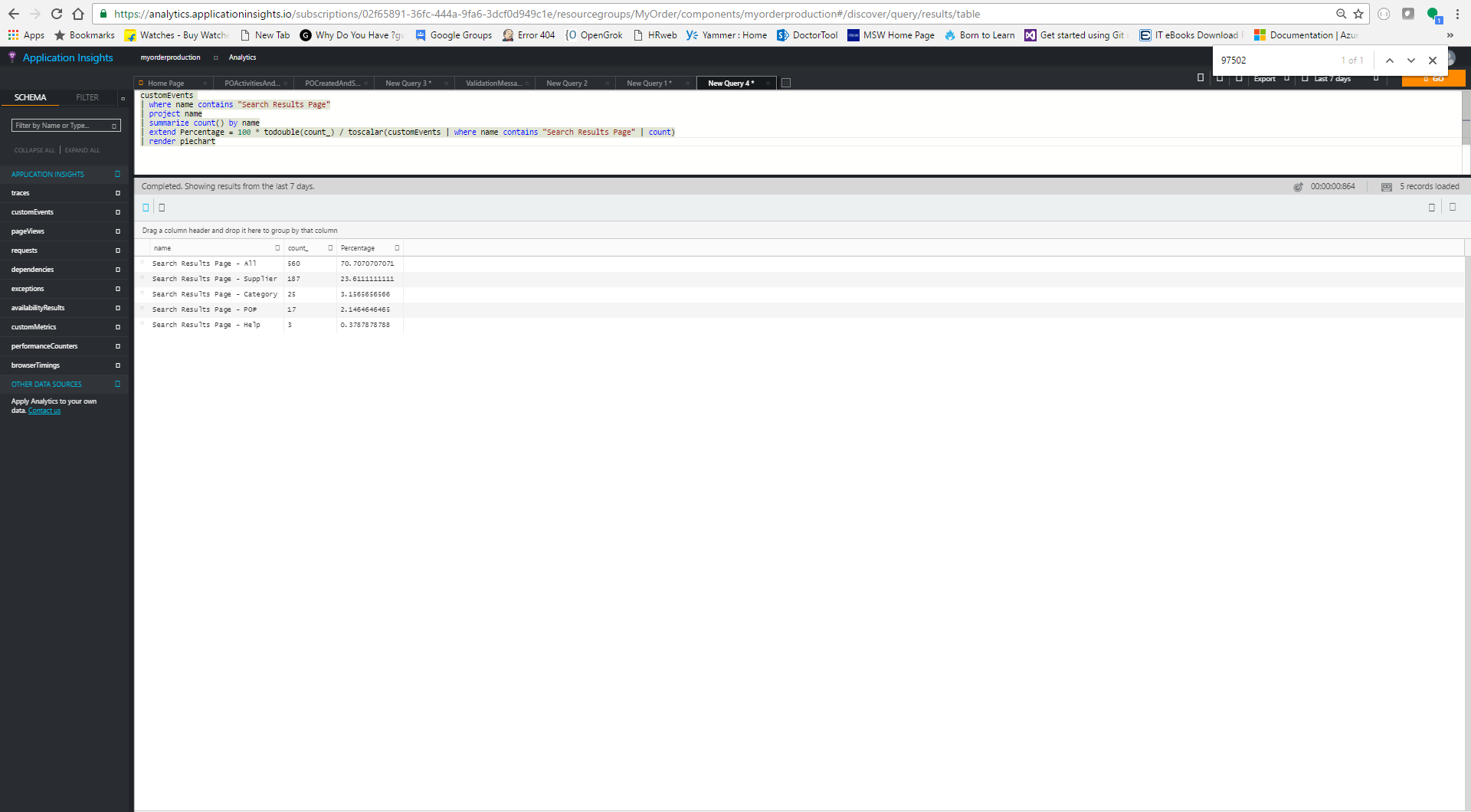1471x812 pixels.
Task: Run the query with GO button
Action: click(1433, 79)
